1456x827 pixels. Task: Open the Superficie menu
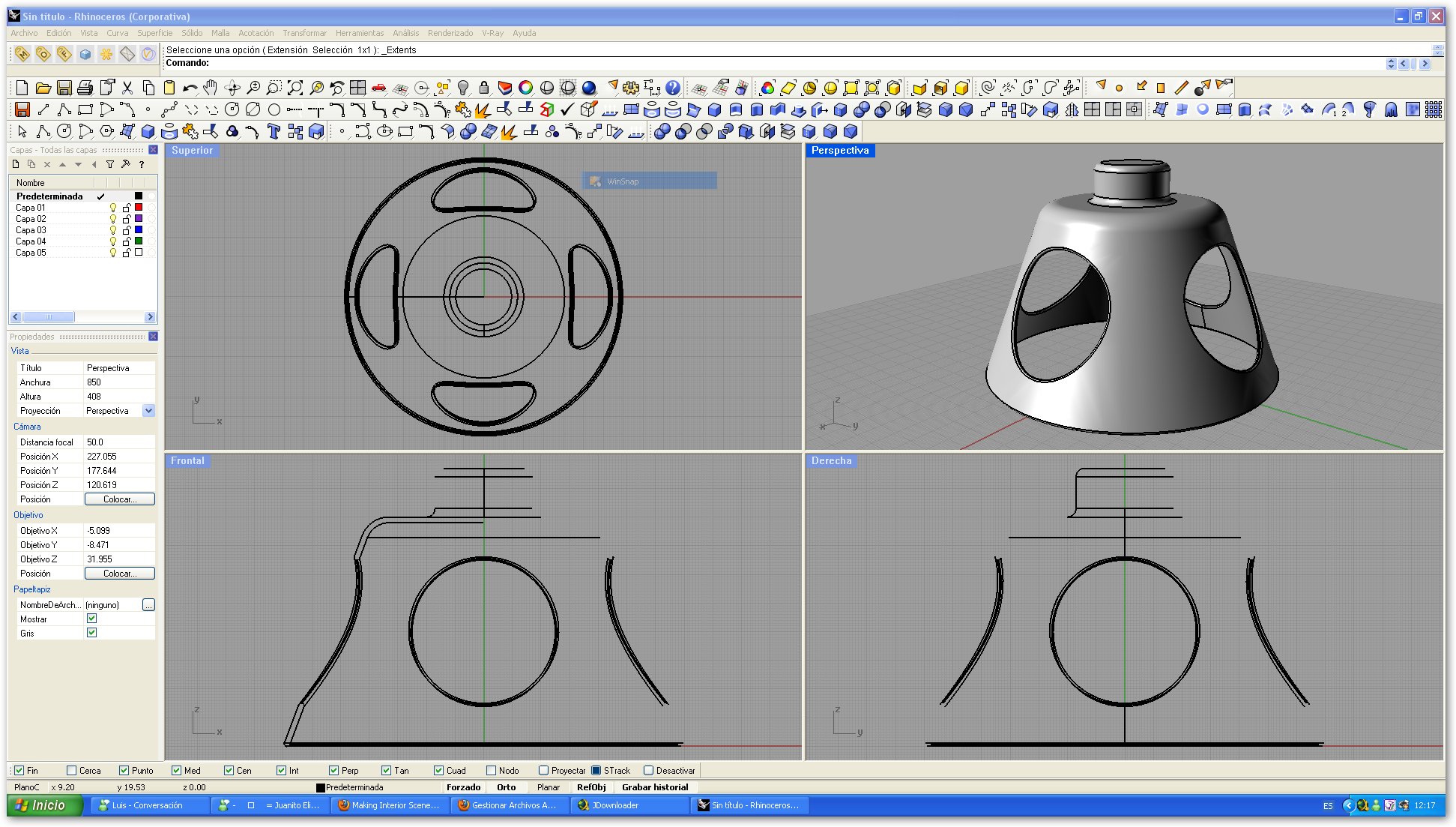coord(154,33)
